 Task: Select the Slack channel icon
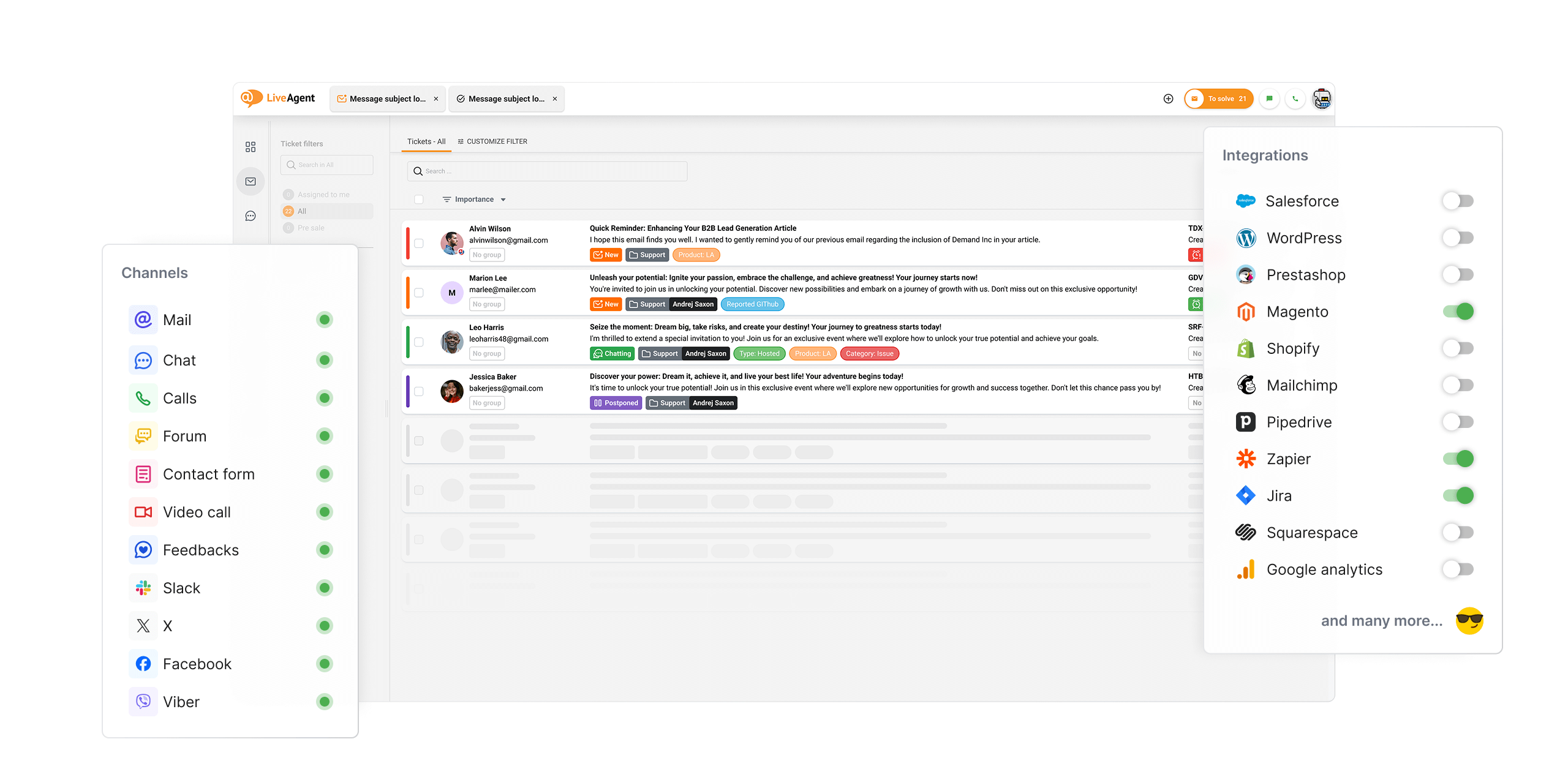(143, 588)
